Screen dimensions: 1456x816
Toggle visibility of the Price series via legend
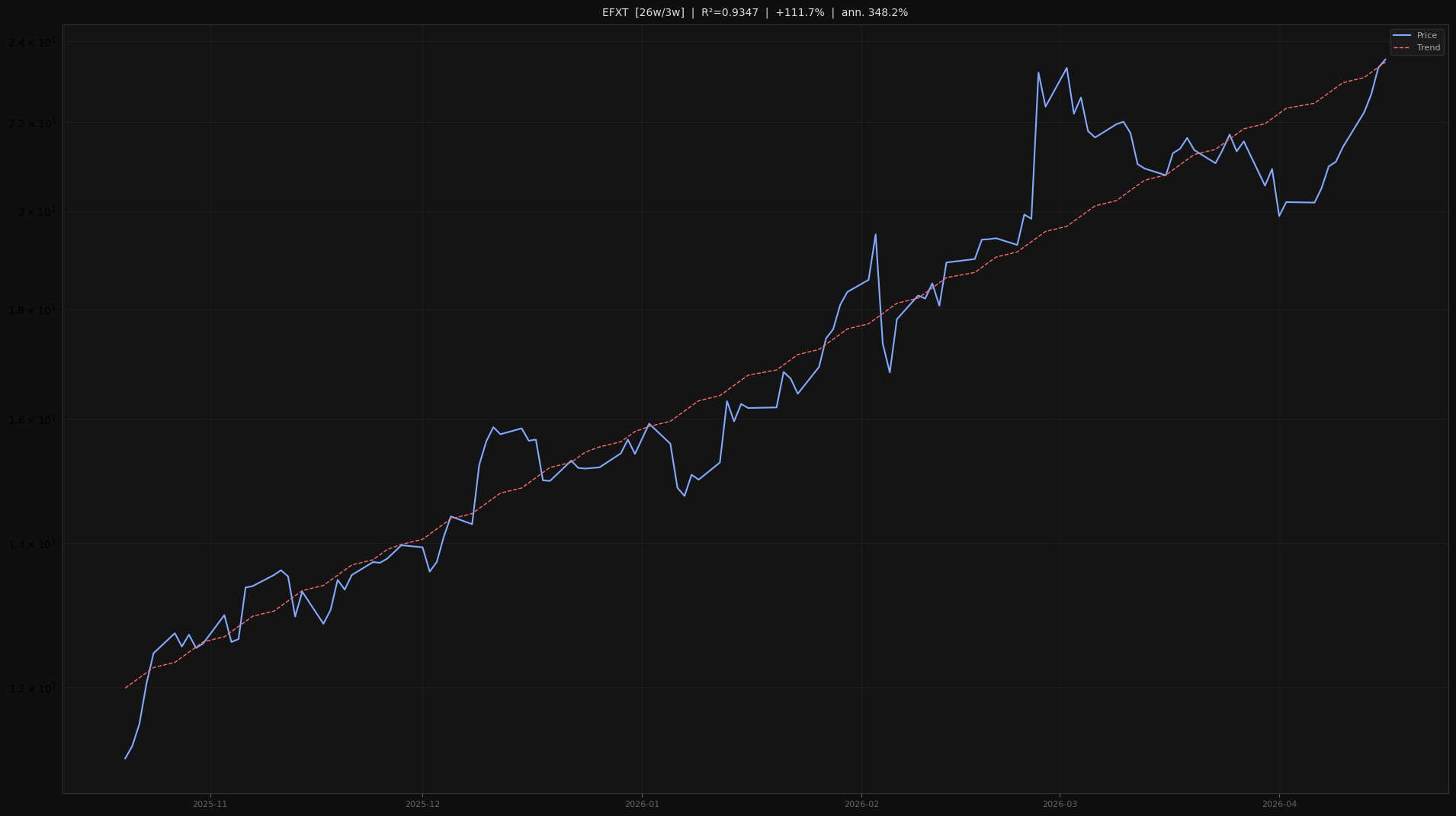click(1426, 35)
